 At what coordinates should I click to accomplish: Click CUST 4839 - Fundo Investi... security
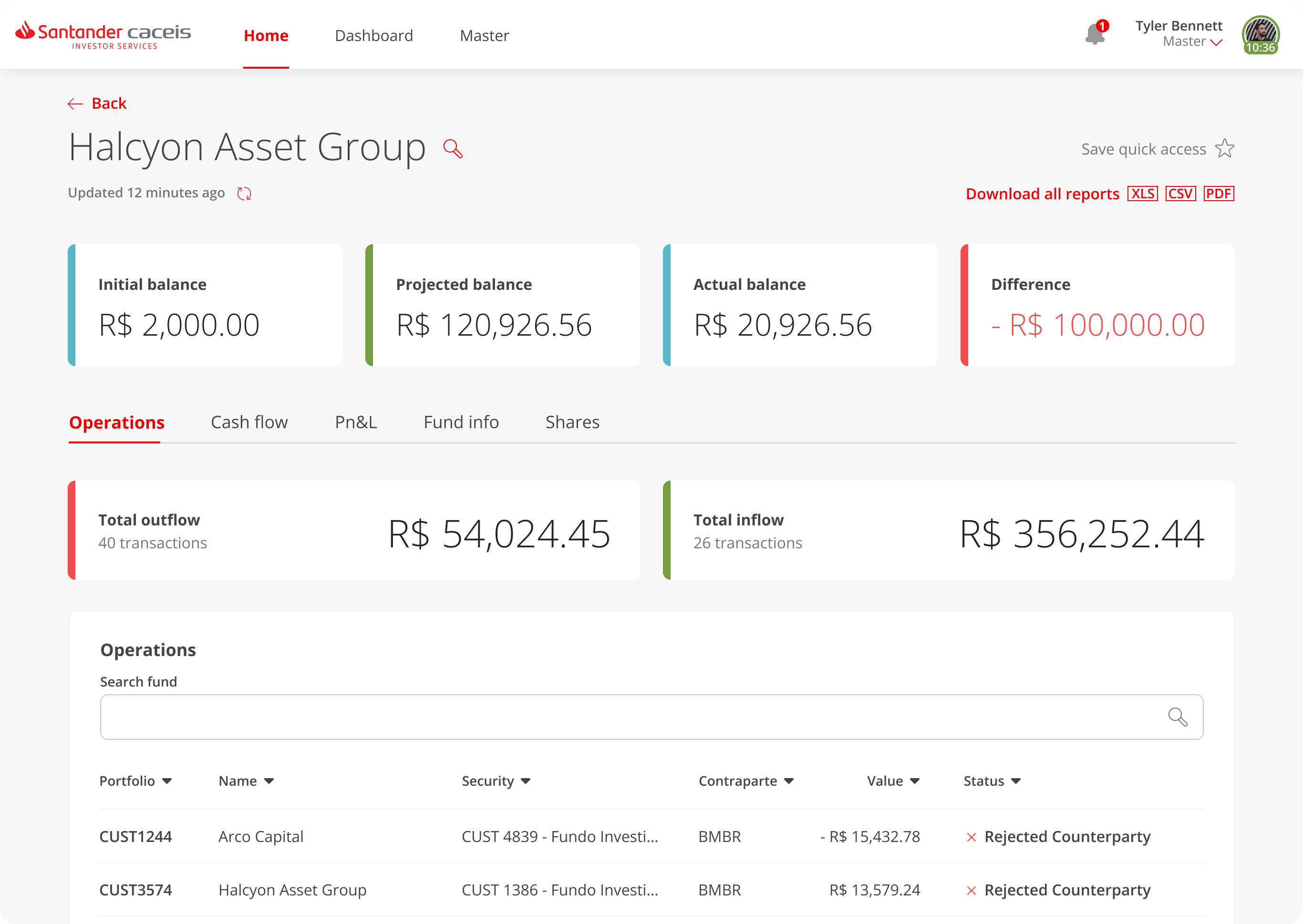(560, 837)
